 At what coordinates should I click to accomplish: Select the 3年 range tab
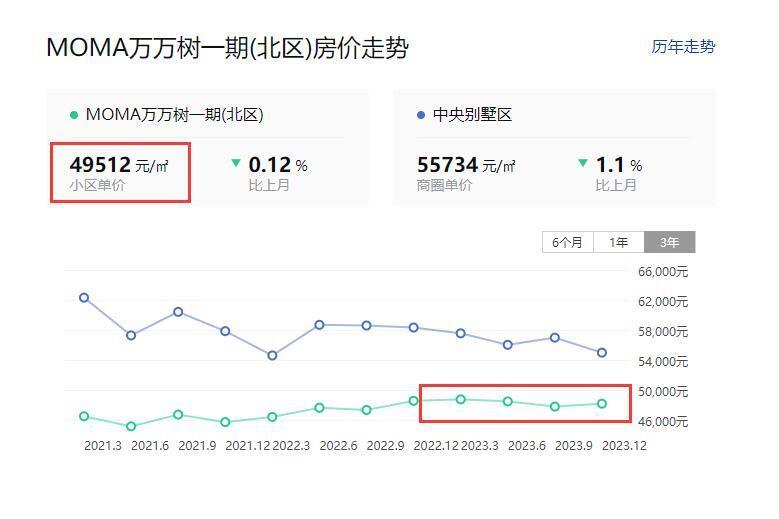click(x=670, y=242)
